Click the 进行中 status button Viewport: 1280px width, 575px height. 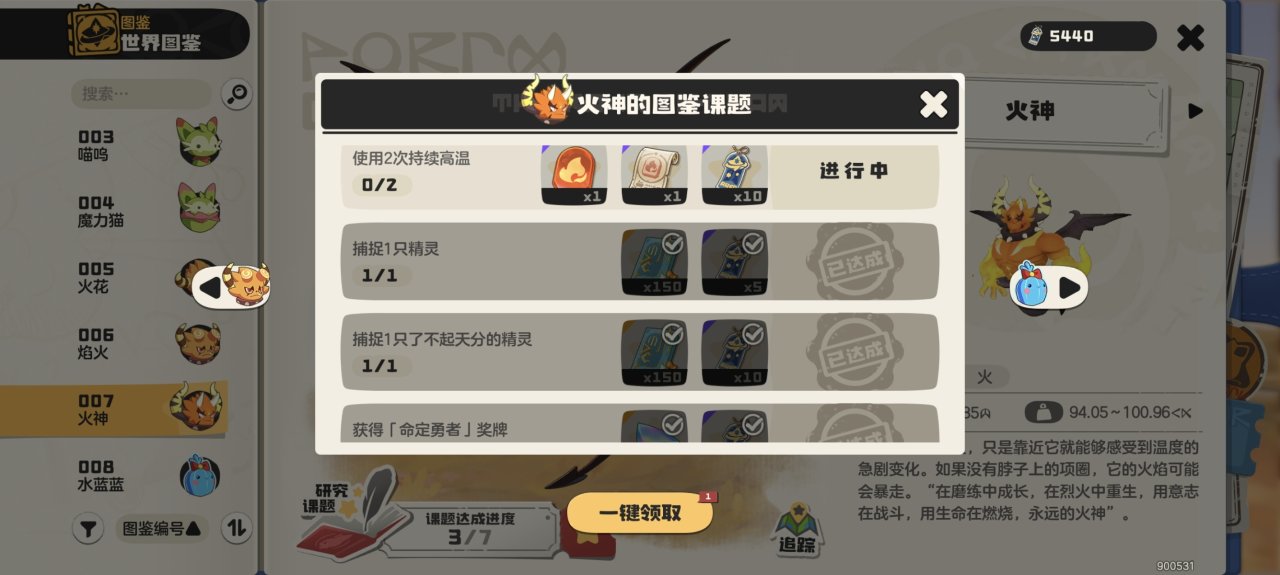click(854, 171)
